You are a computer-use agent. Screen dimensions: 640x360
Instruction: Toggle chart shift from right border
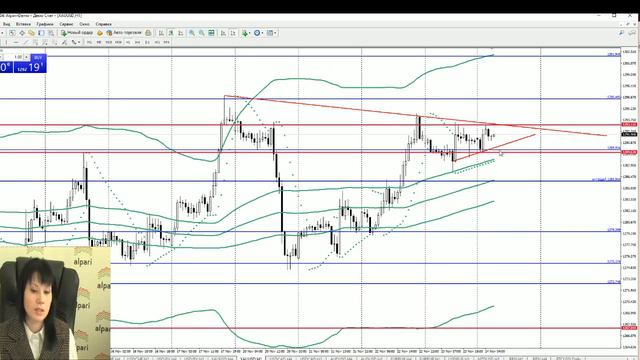[233, 33]
